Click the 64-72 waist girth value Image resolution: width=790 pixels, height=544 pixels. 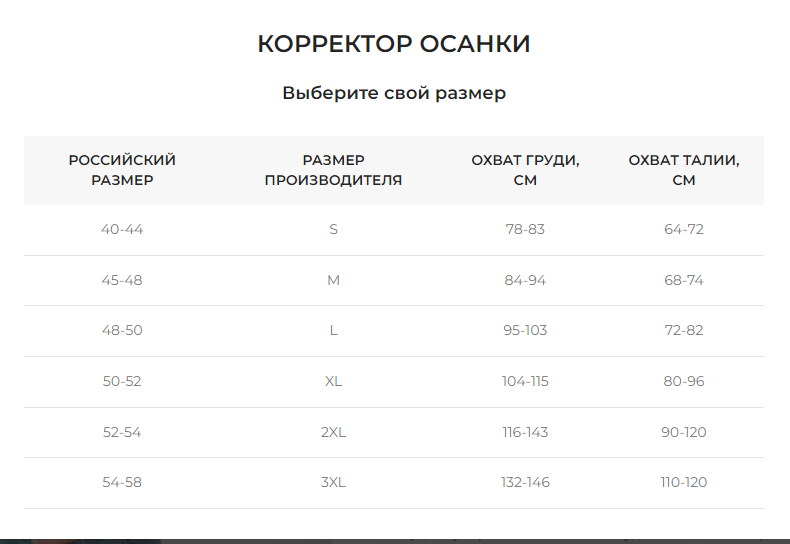[684, 229]
